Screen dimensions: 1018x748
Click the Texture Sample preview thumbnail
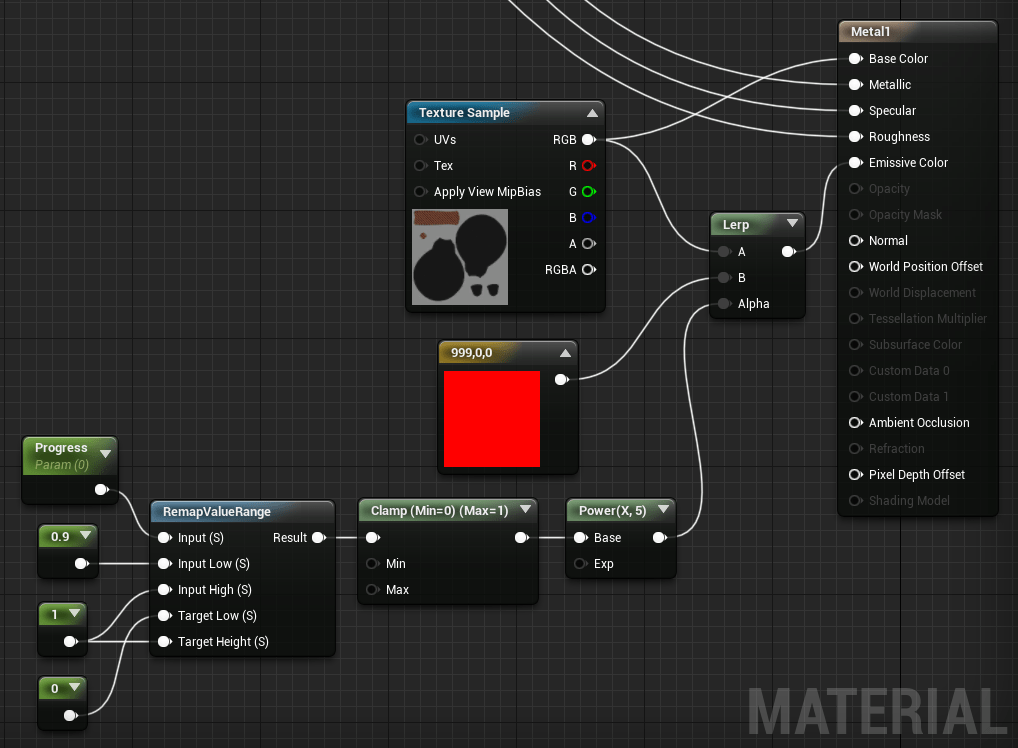tap(460, 257)
